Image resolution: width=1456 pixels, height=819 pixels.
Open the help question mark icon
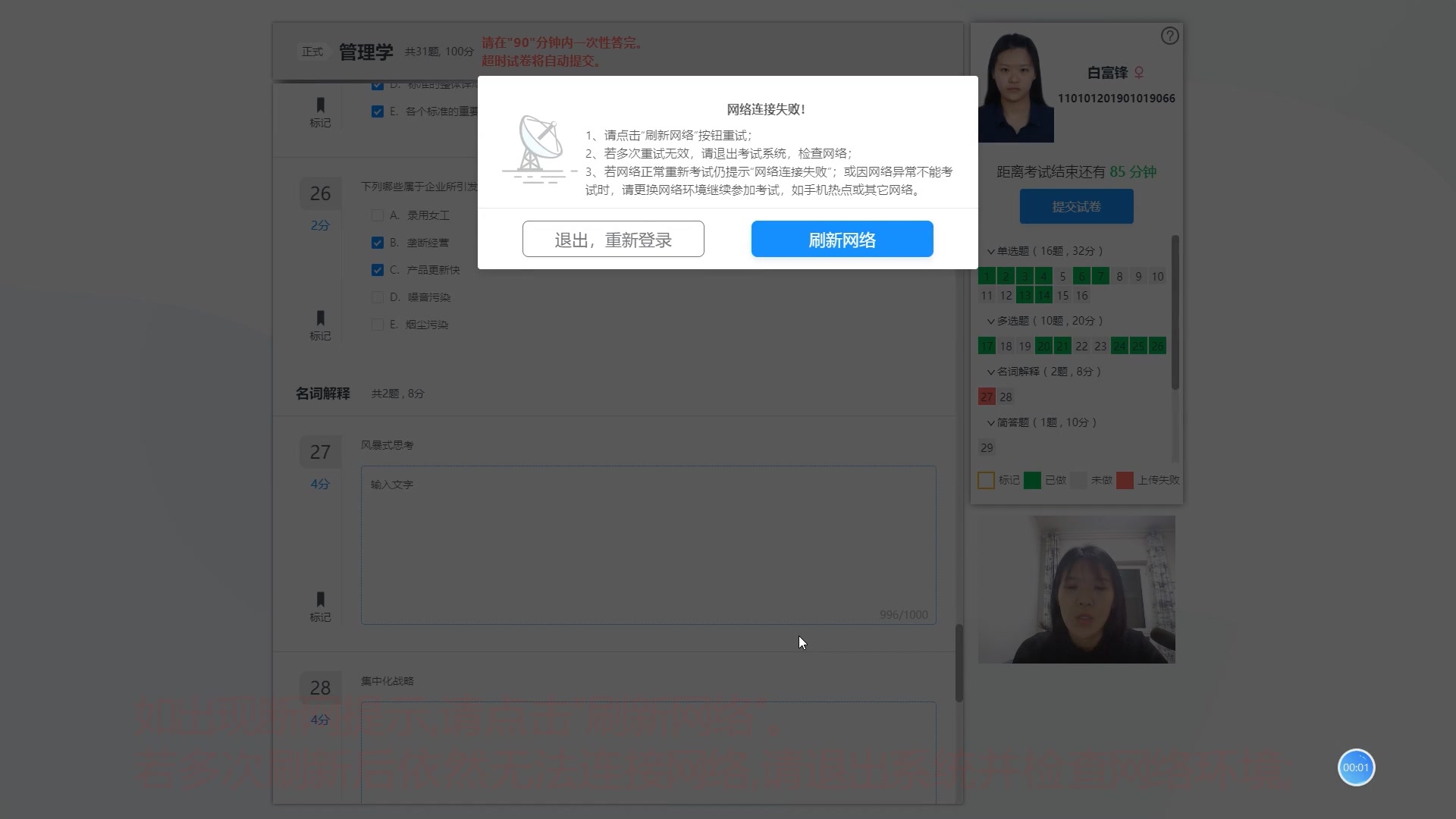pos(1170,36)
